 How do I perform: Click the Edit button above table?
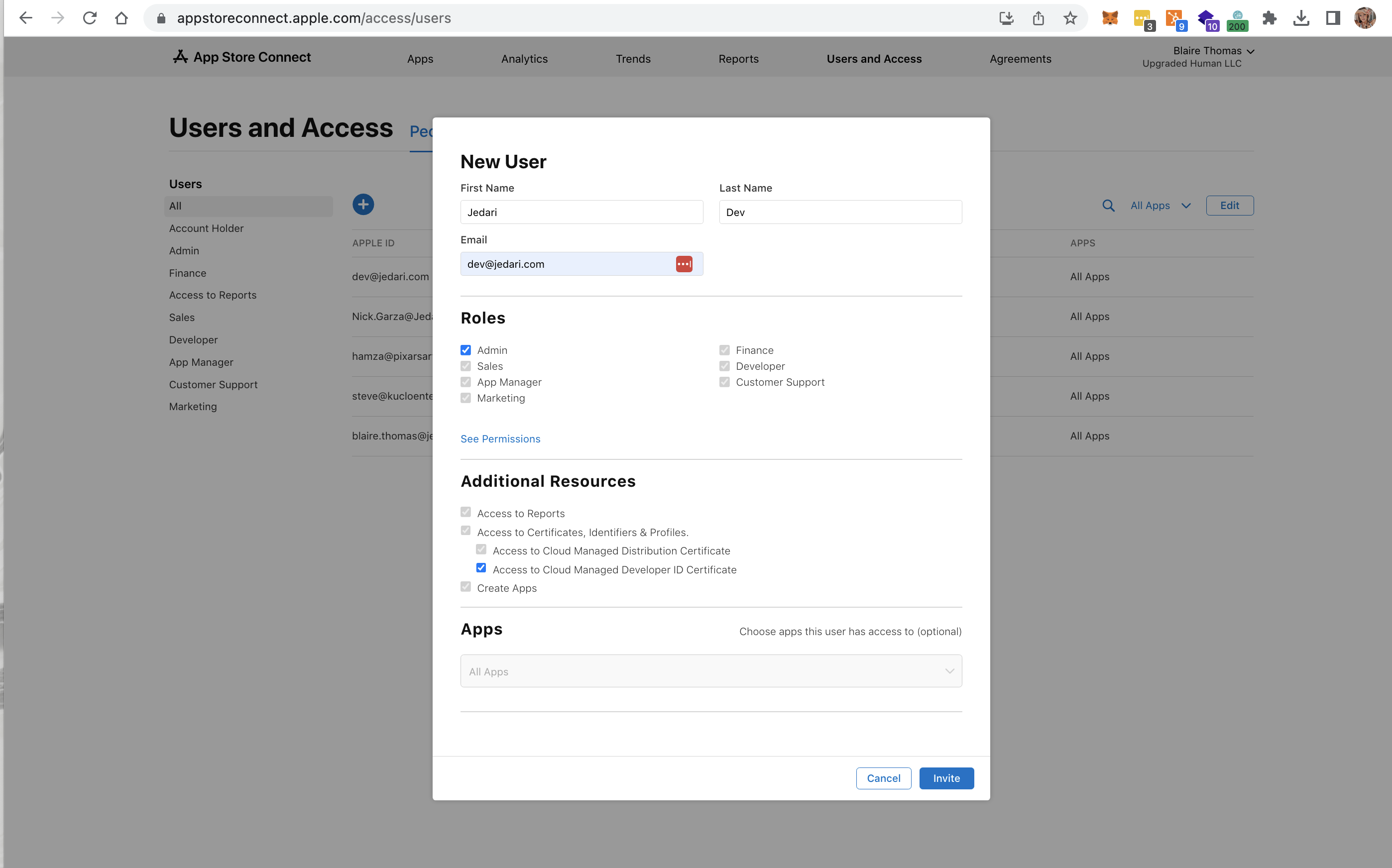click(x=1230, y=206)
